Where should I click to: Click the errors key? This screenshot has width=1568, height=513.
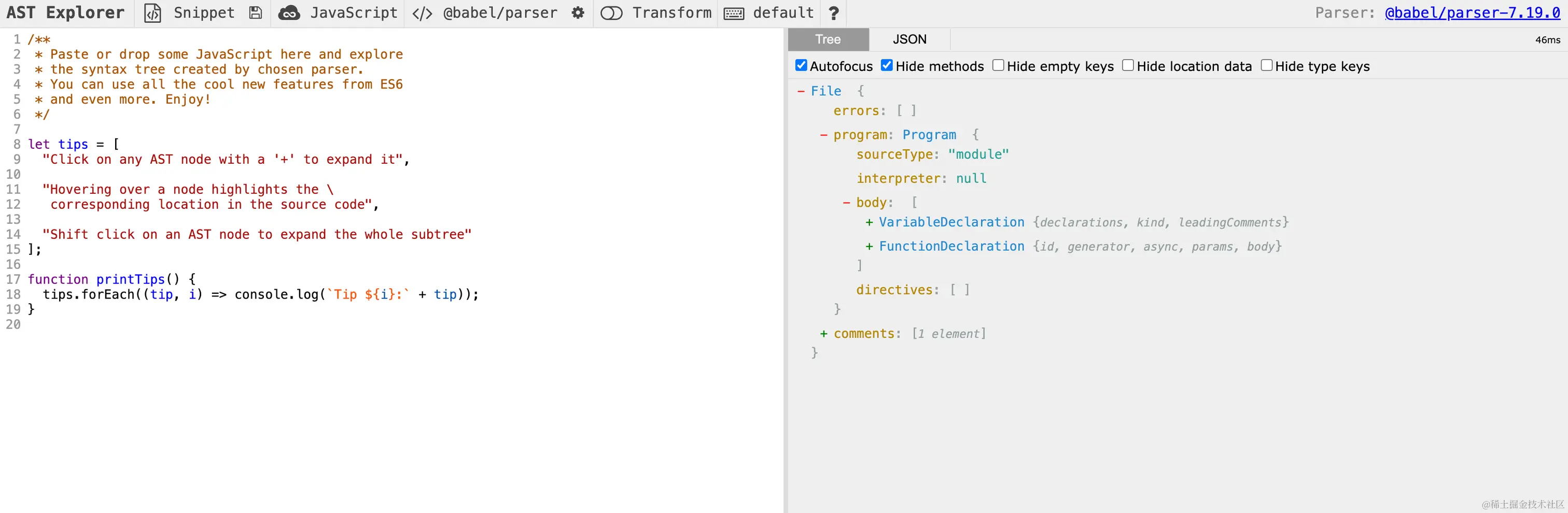[x=856, y=111]
